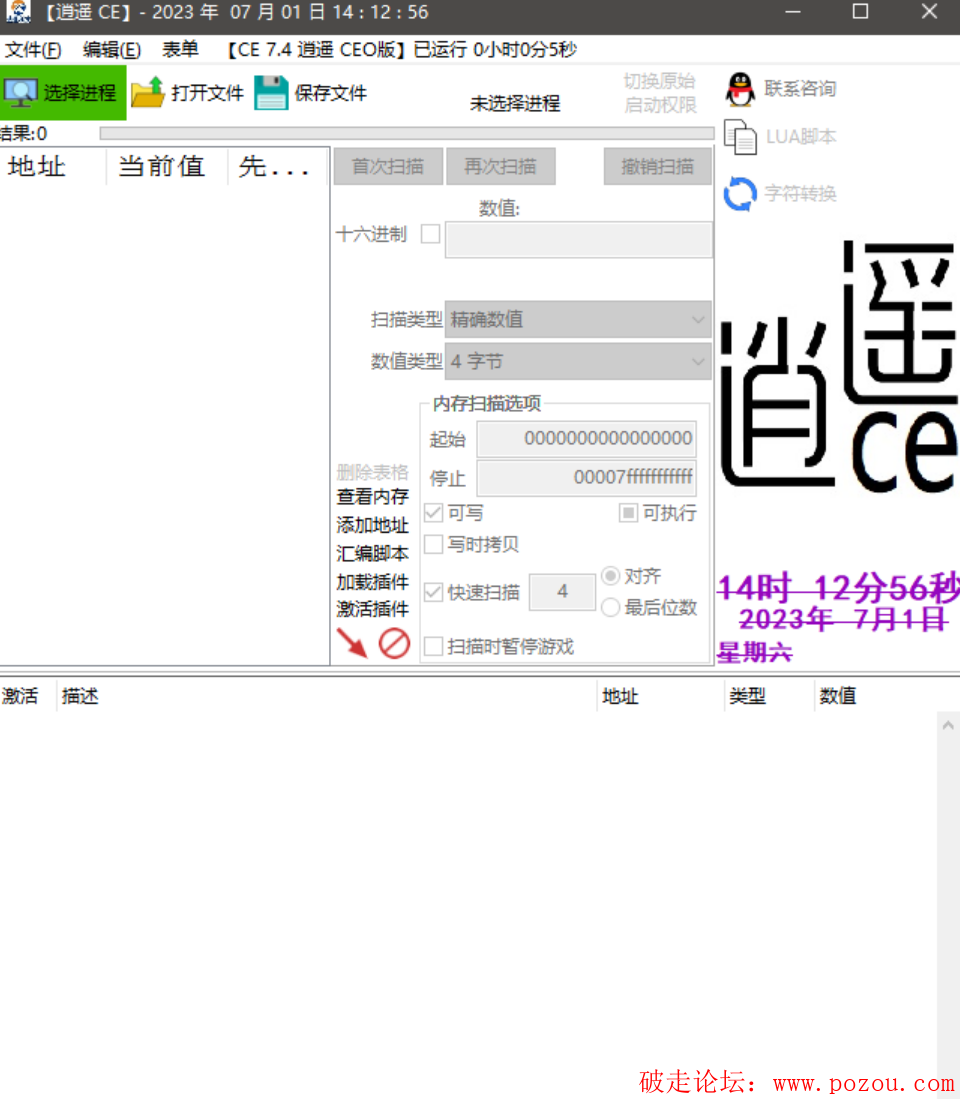Click the Add Address (添加地址) link
960x1099 pixels.
point(372,526)
